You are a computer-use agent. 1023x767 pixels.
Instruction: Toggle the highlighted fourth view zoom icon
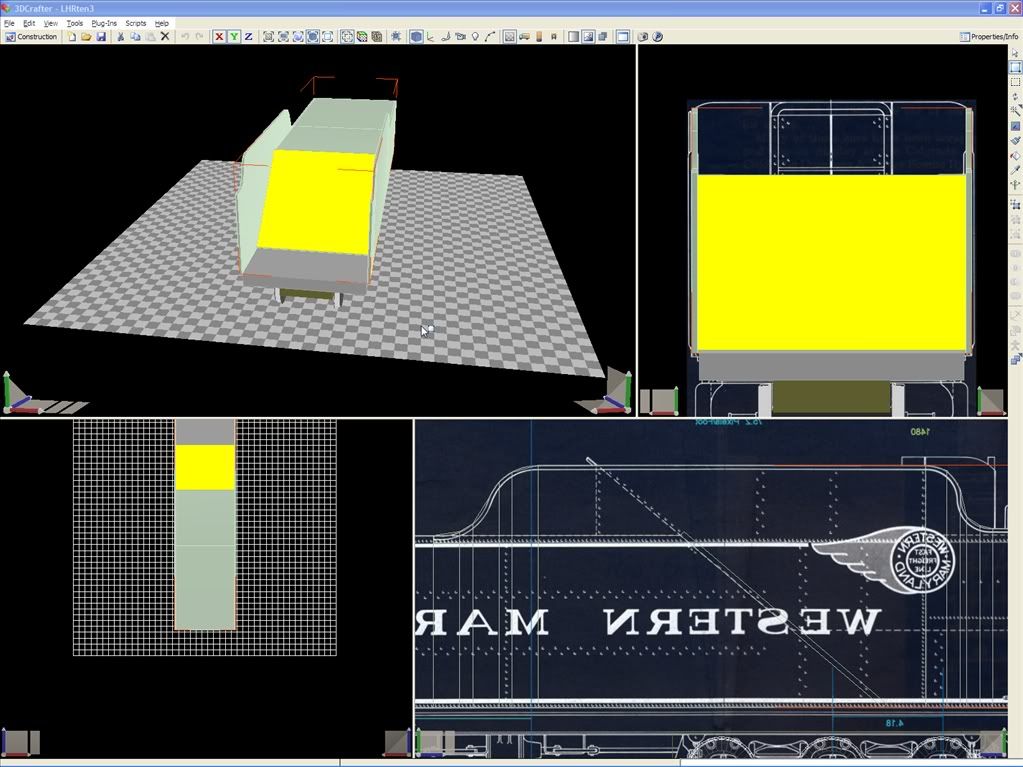coord(313,37)
